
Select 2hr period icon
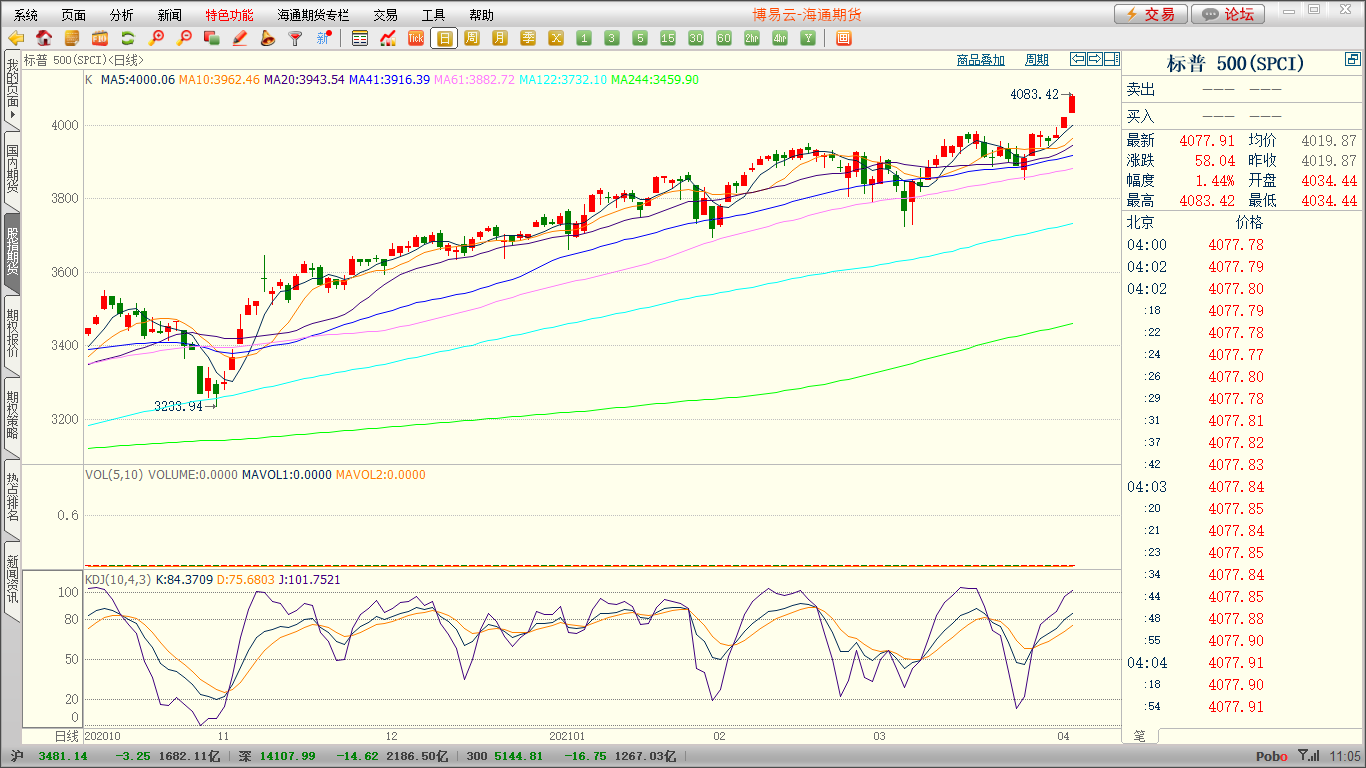coord(752,38)
